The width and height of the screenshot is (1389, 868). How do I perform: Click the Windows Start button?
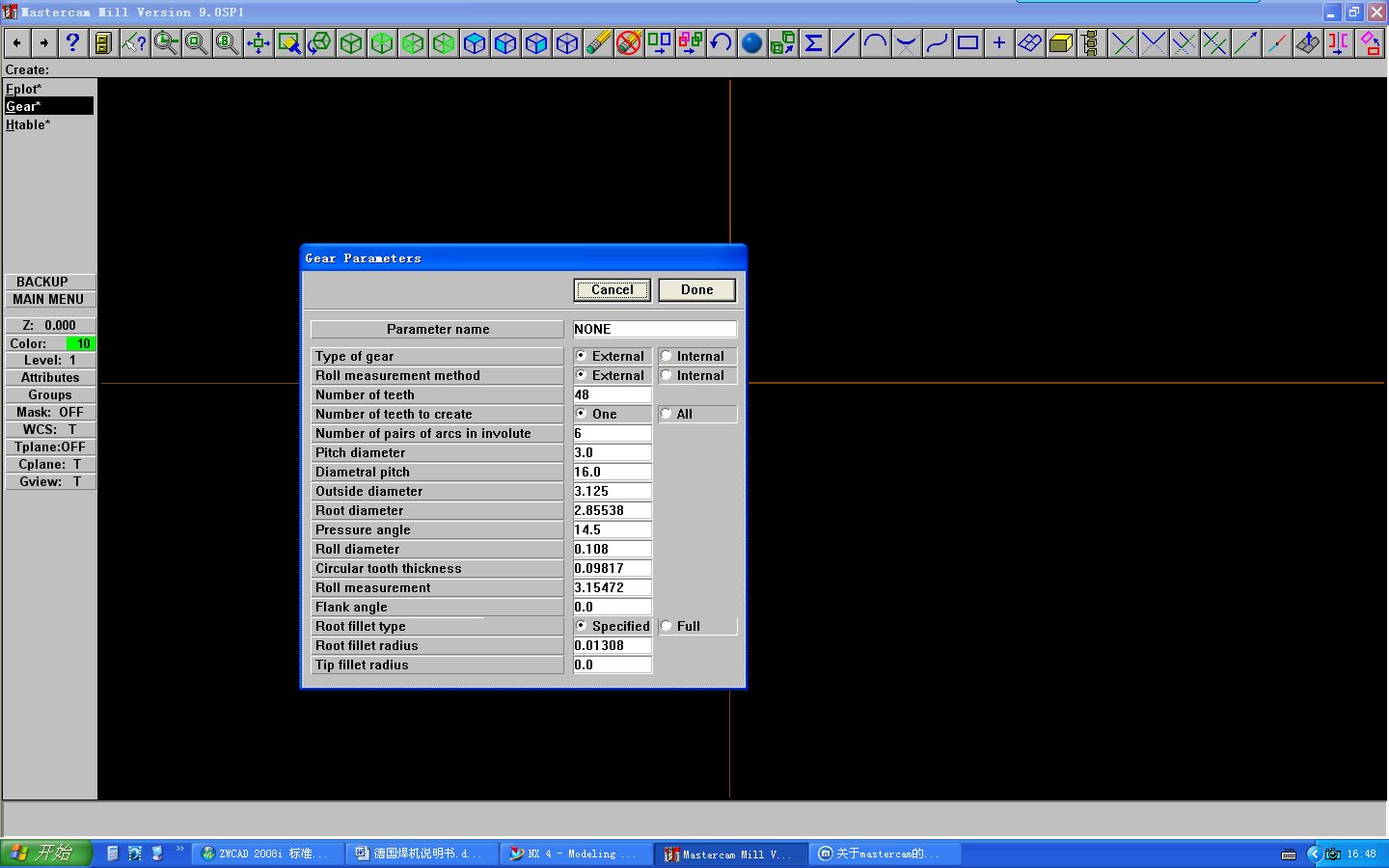45,854
